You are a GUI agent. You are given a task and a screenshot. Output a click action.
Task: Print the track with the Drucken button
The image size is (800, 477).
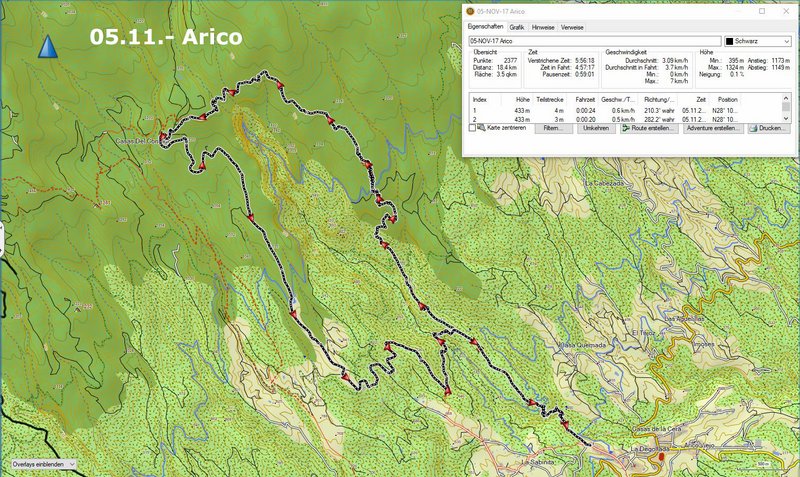point(768,129)
